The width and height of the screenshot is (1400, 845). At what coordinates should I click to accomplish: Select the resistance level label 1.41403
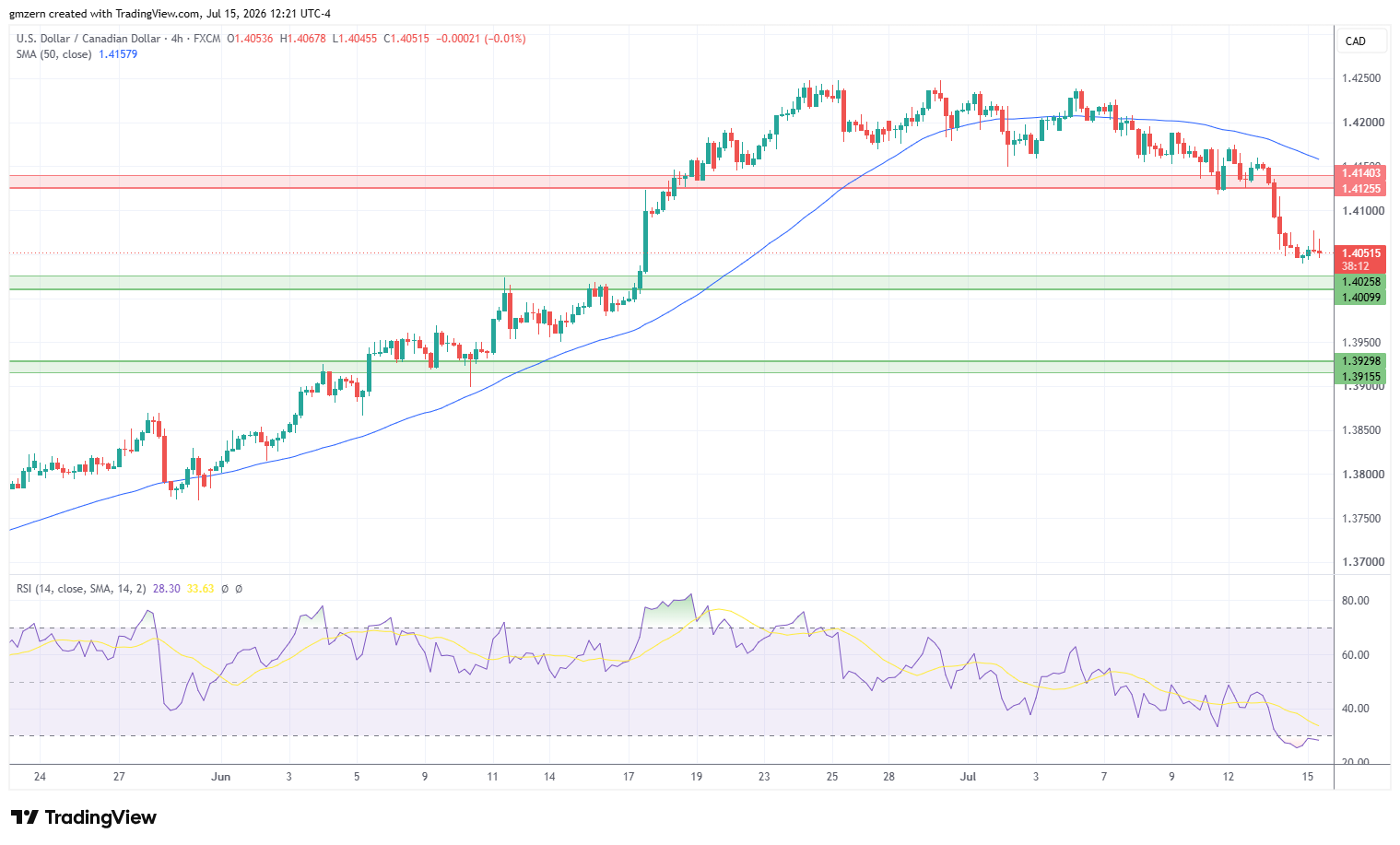click(1361, 173)
